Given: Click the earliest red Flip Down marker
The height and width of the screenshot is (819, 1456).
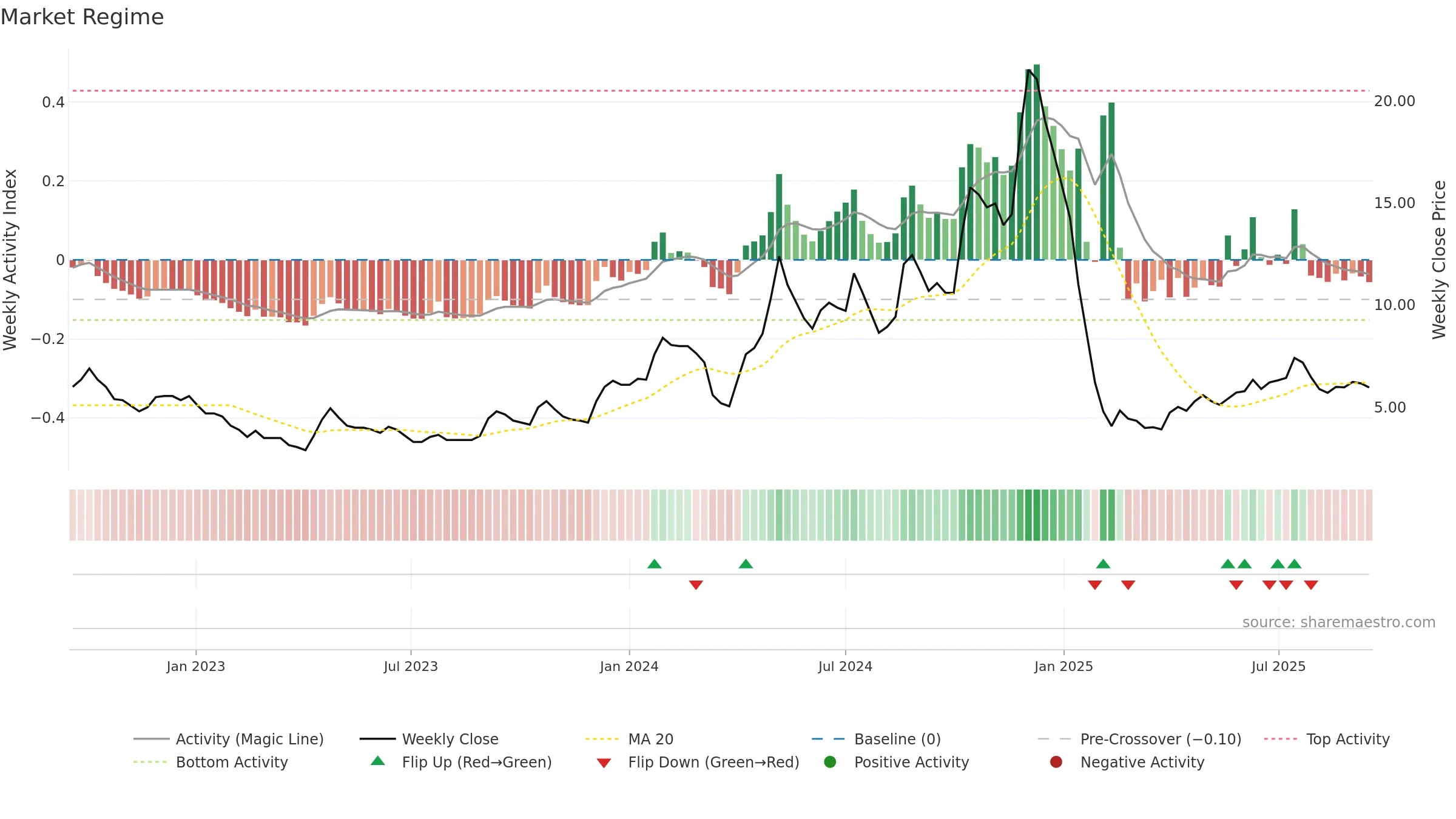Looking at the screenshot, I should click(x=696, y=585).
